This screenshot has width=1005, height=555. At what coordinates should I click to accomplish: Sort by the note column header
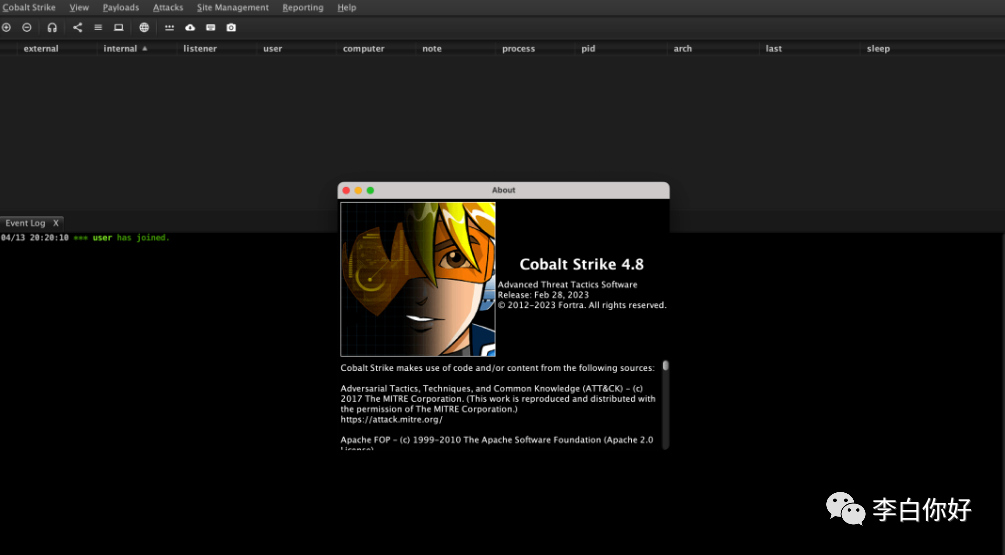click(x=432, y=49)
